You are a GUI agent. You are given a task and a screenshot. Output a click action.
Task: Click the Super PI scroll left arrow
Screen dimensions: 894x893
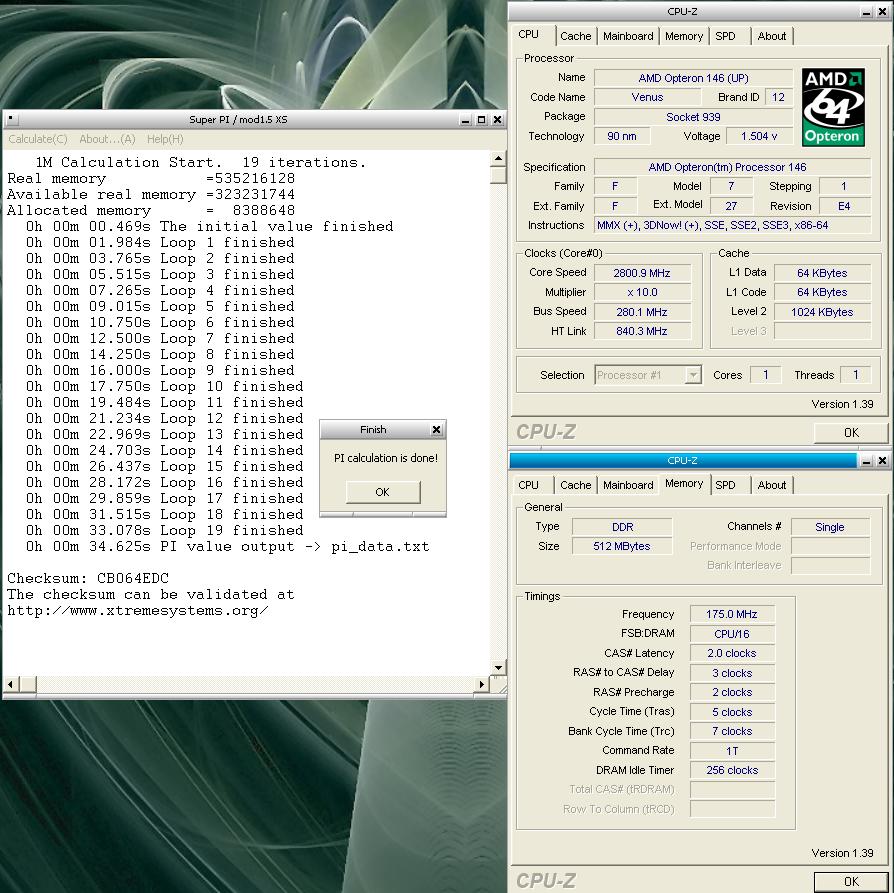pos(11,683)
